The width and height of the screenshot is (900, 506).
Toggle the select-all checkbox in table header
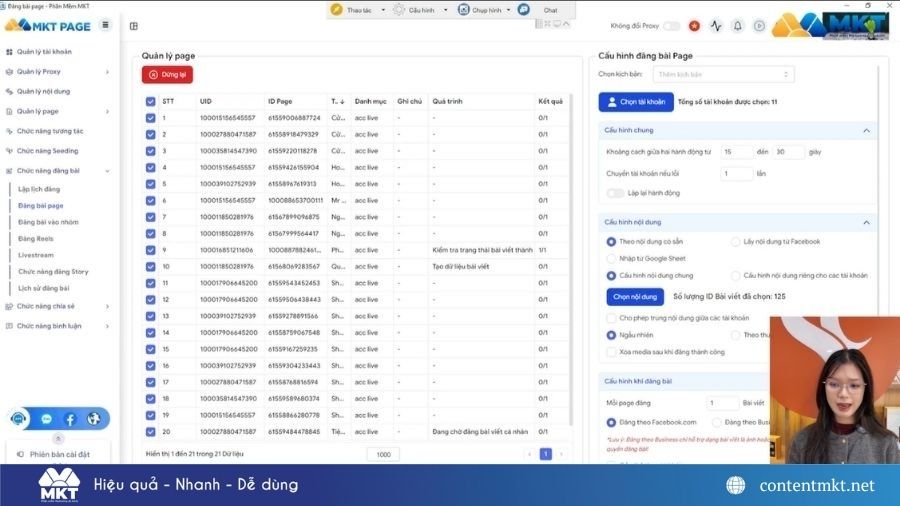150,102
